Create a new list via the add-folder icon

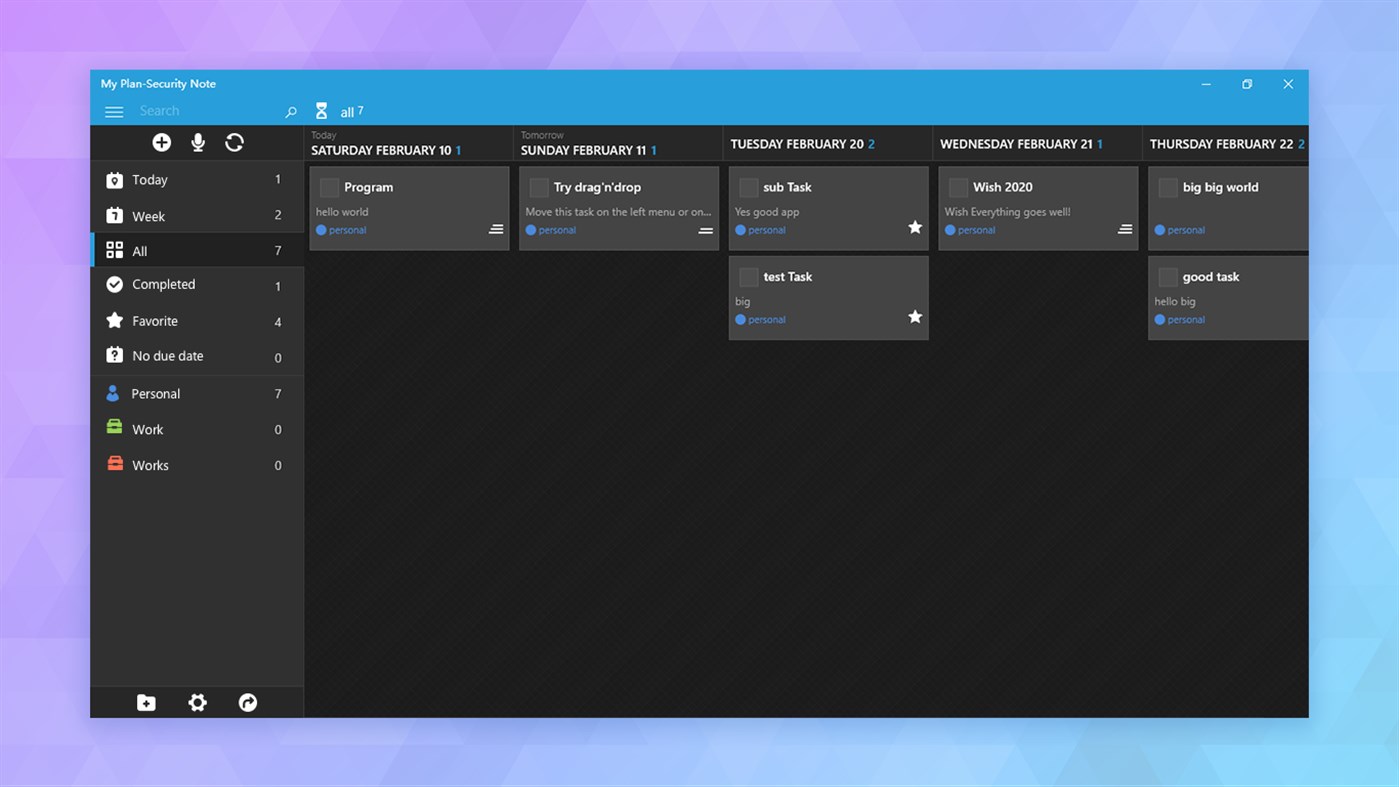(x=146, y=702)
